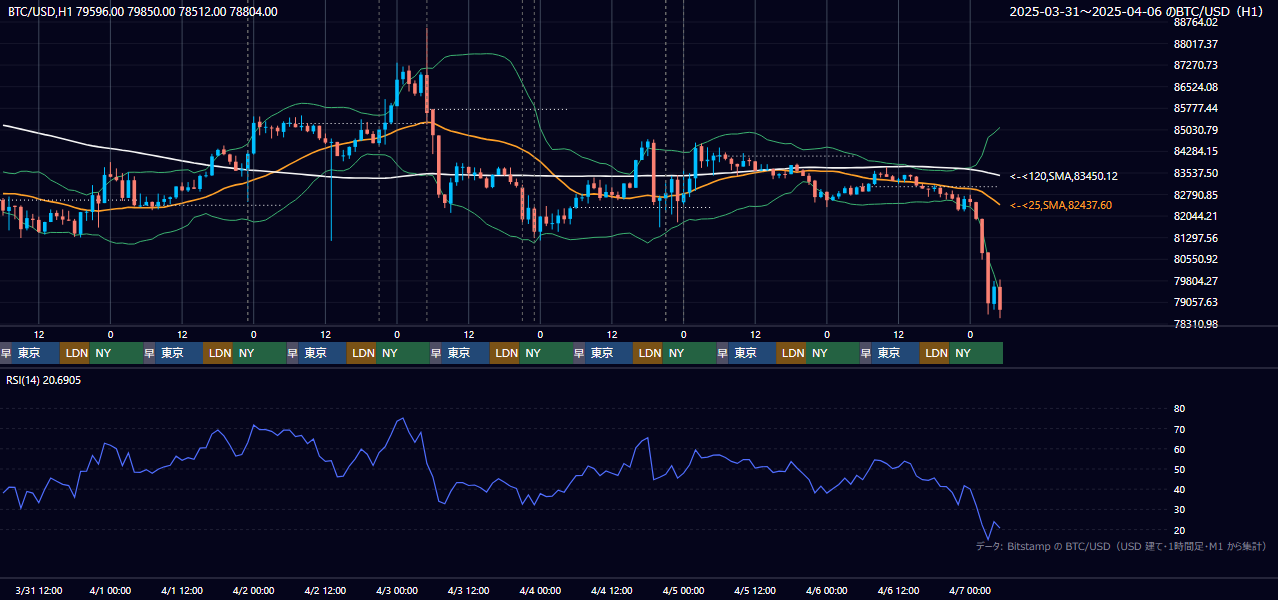Click the tallest wick candle near 88764 high
The image size is (1278, 600).
click(x=427, y=70)
